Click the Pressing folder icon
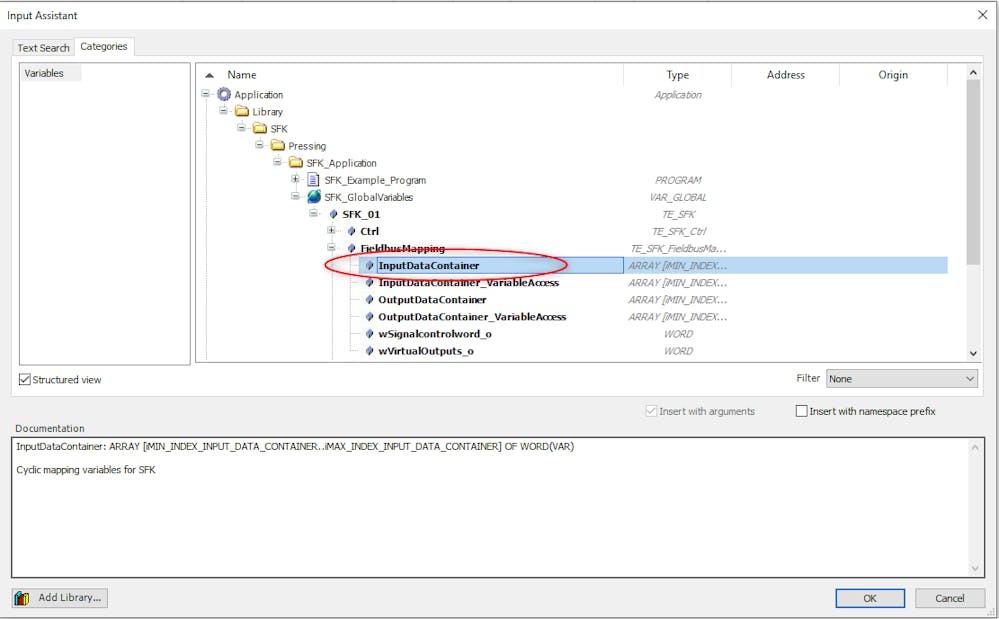The width and height of the screenshot is (999, 619). [x=278, y=146]
